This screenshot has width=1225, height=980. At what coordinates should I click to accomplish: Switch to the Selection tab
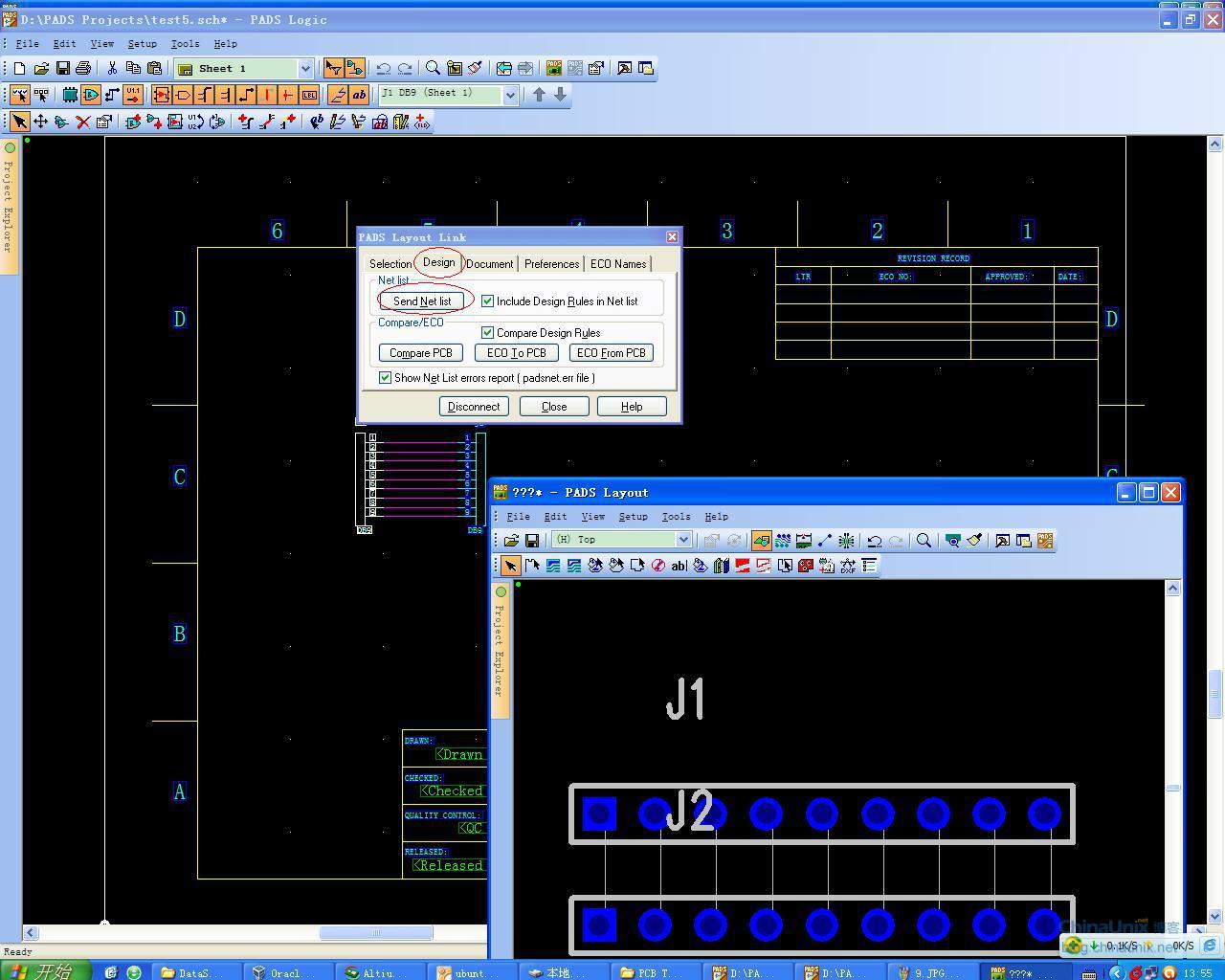point(390,263)
